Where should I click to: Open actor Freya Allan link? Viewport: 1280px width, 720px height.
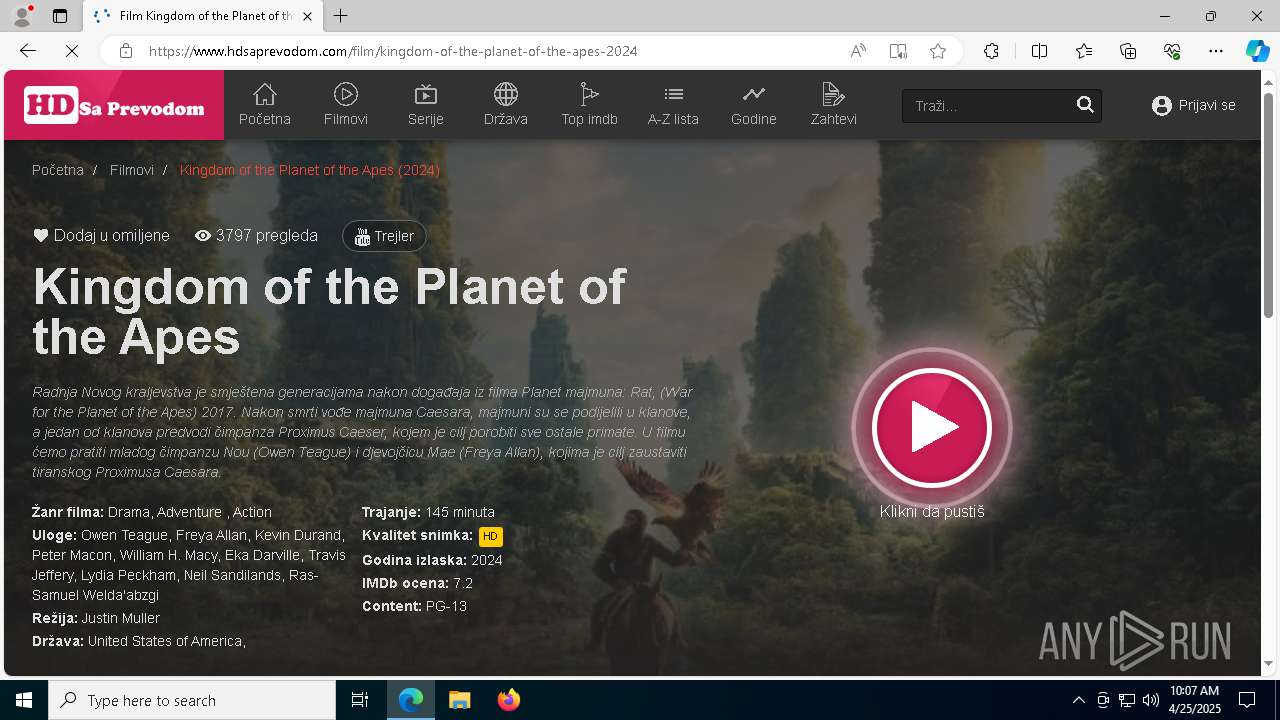click(210, 535)
